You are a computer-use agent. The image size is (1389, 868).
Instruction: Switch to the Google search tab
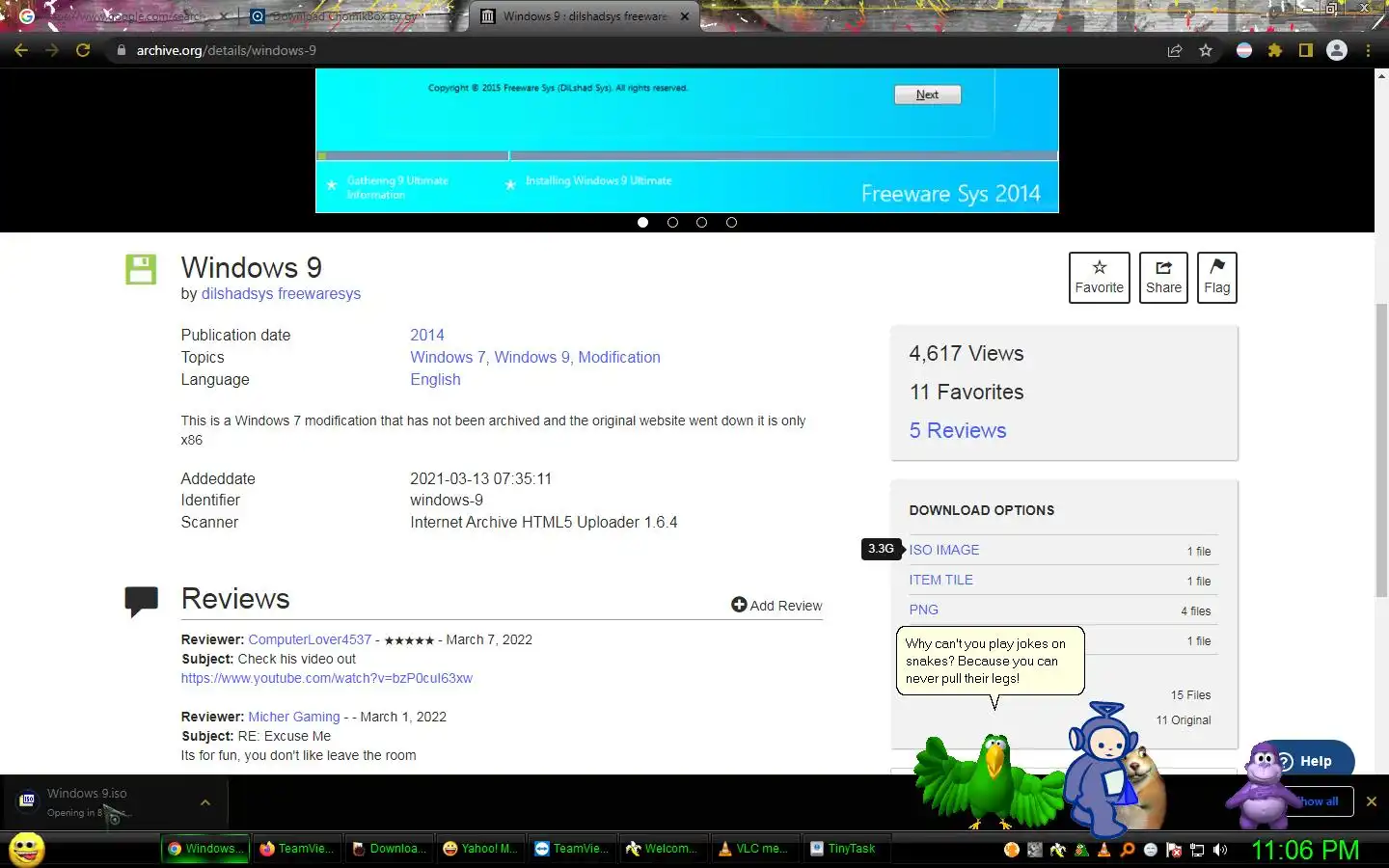click(x=121, y=16)
